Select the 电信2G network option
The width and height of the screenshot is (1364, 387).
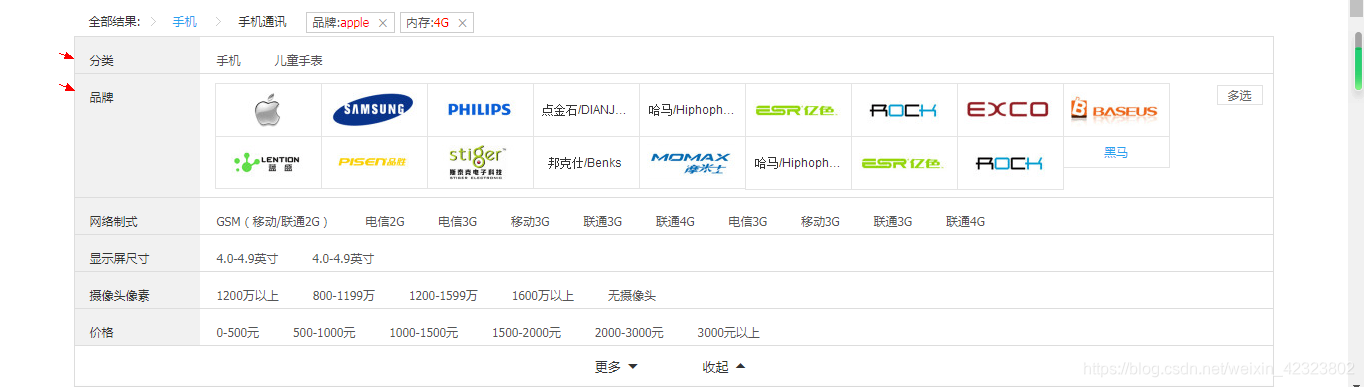[385, 222]
